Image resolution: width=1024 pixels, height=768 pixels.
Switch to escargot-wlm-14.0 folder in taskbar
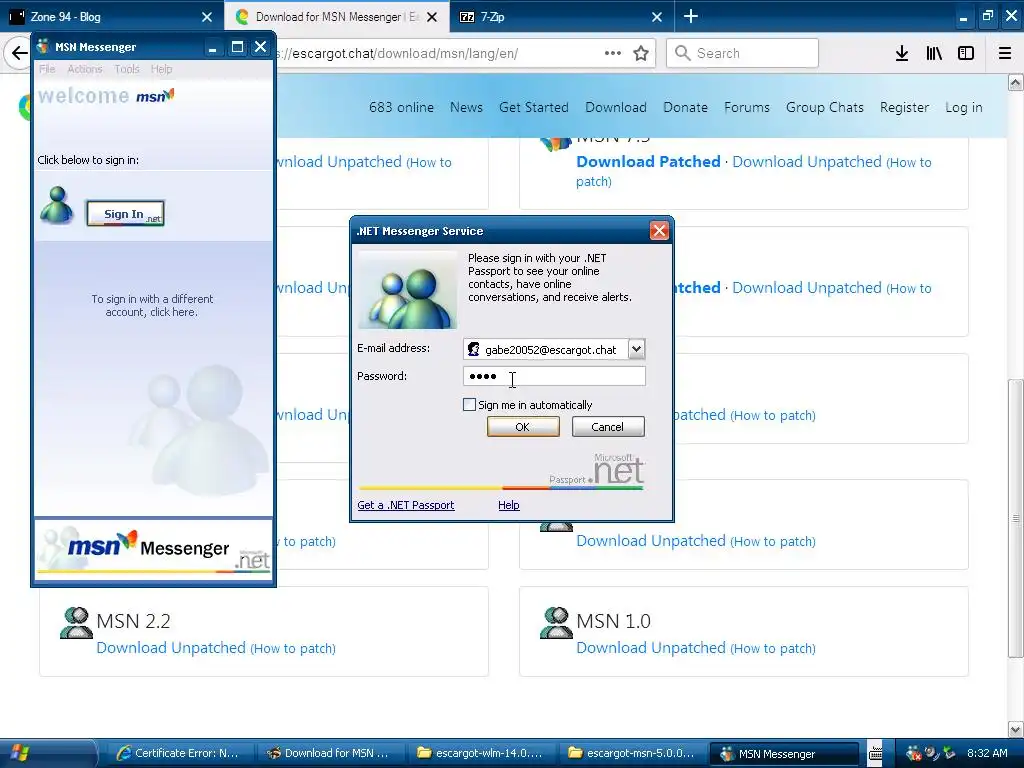[x=481, y=753]
